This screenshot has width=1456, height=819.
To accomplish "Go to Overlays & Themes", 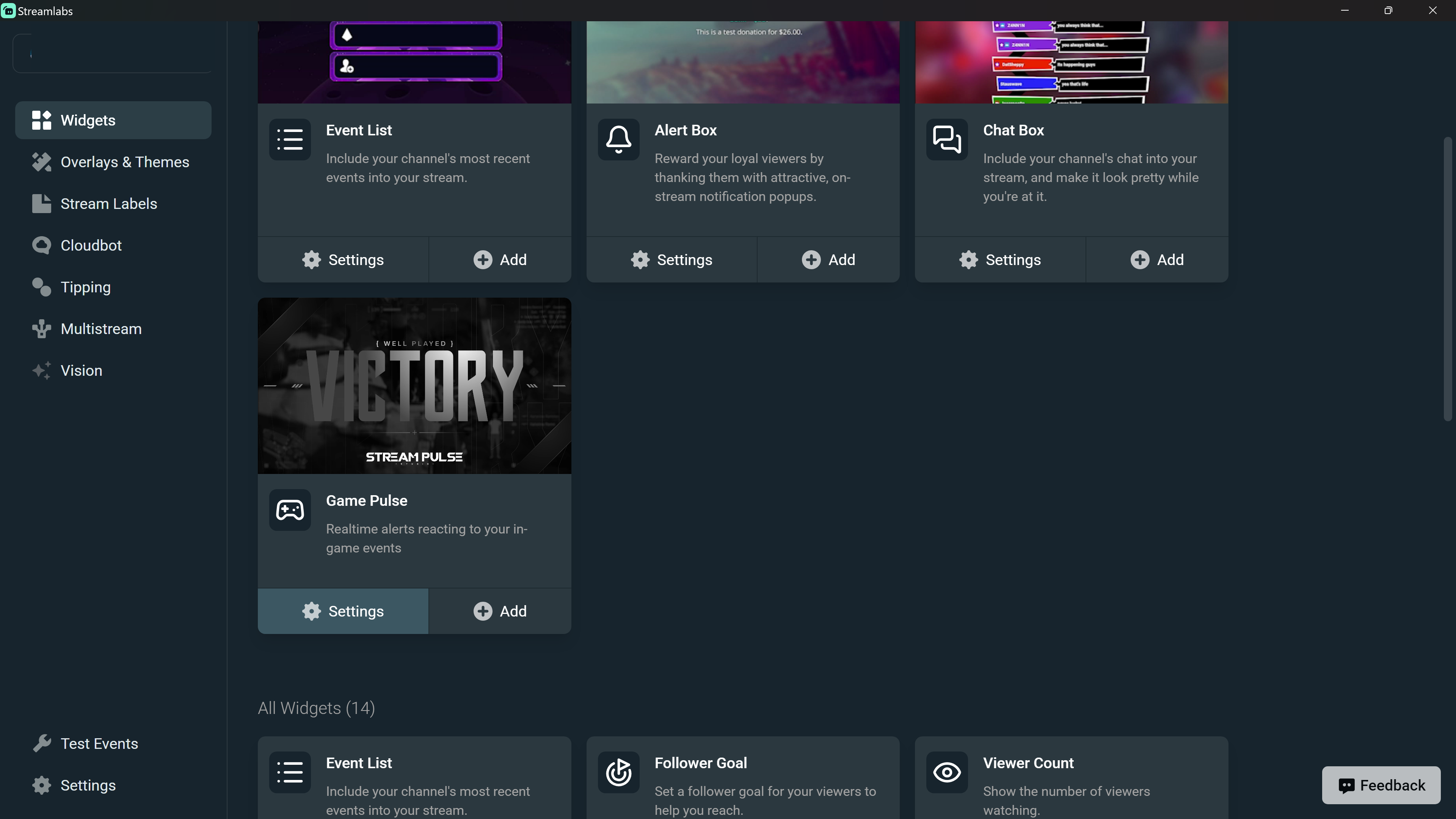I will [x=113, y=162].
